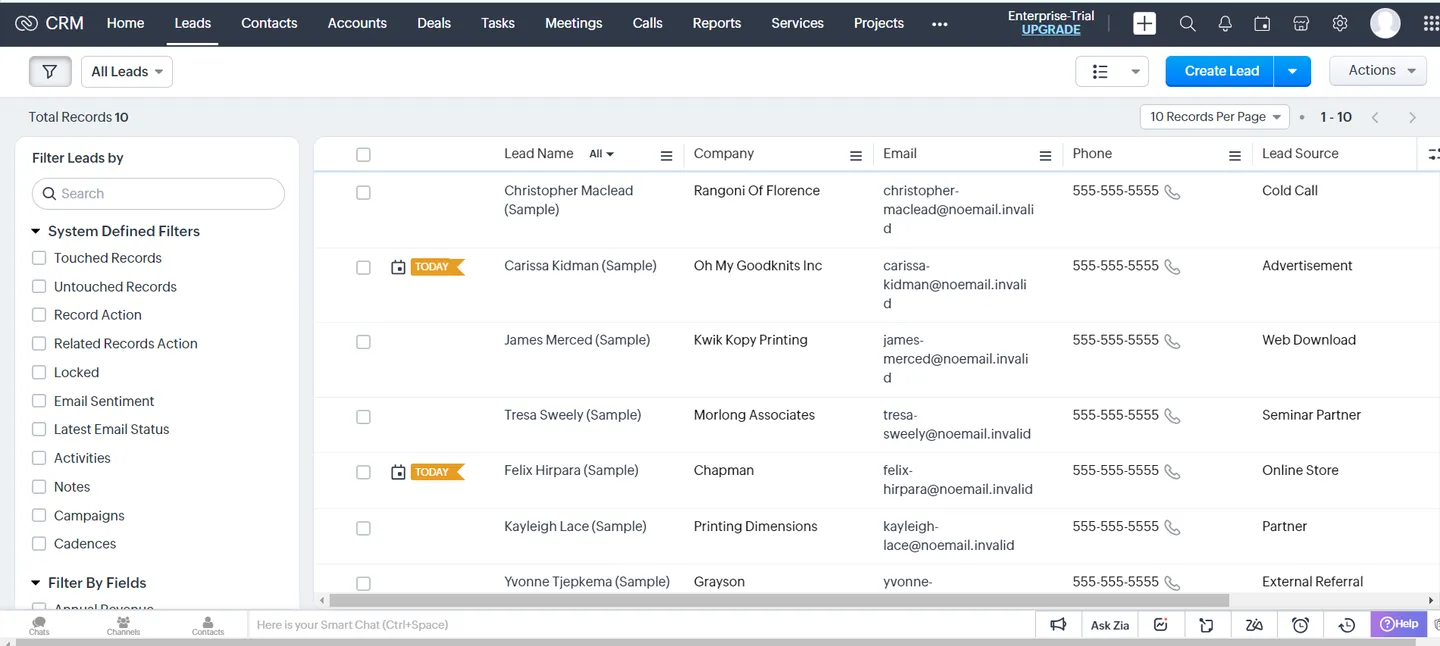Open the lead filter funnel icon
Screen dimensions: 1440x646
point(50,71)
